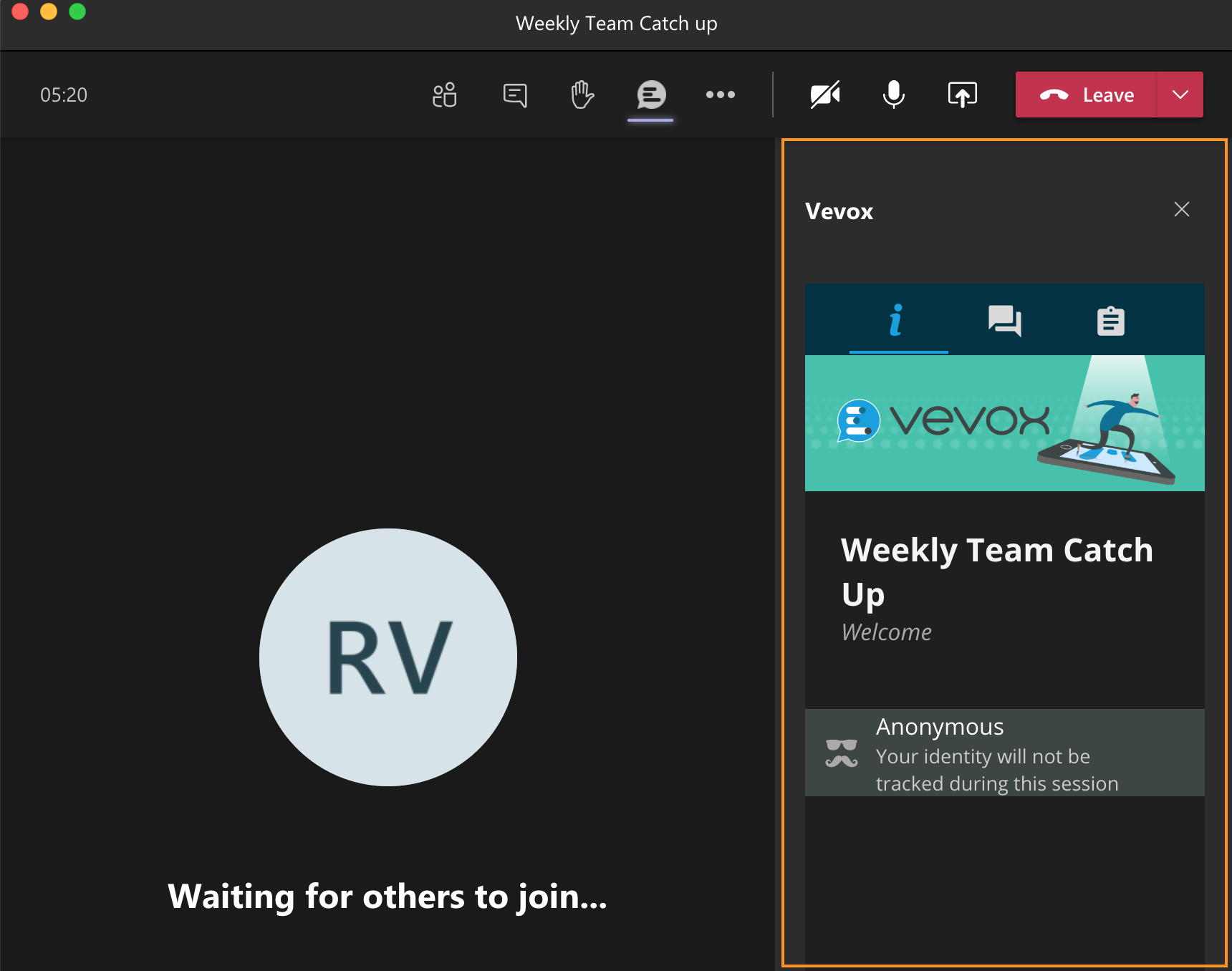The height and width of the screenshot is (971, 1232).
Task: Open the Share content tray
Action: [x=962, y=95]
